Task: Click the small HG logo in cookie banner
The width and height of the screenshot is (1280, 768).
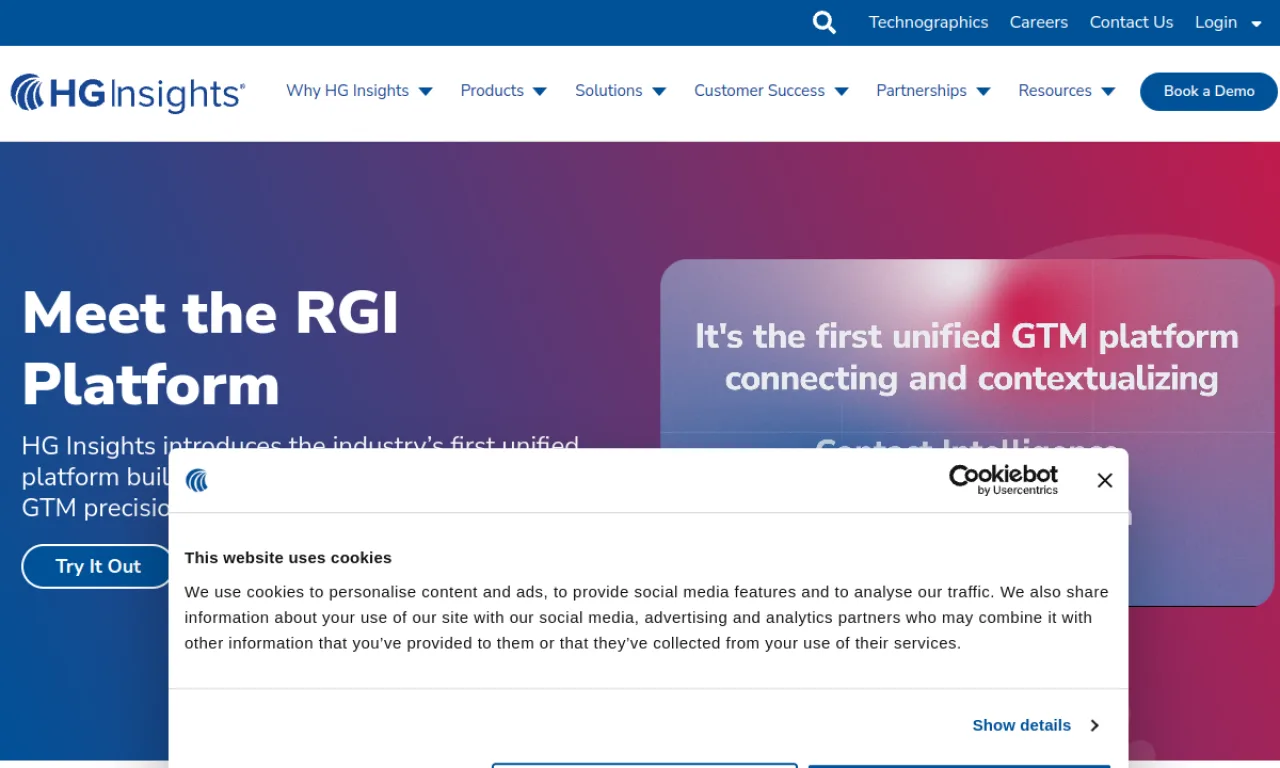Action: pos(197,481)
